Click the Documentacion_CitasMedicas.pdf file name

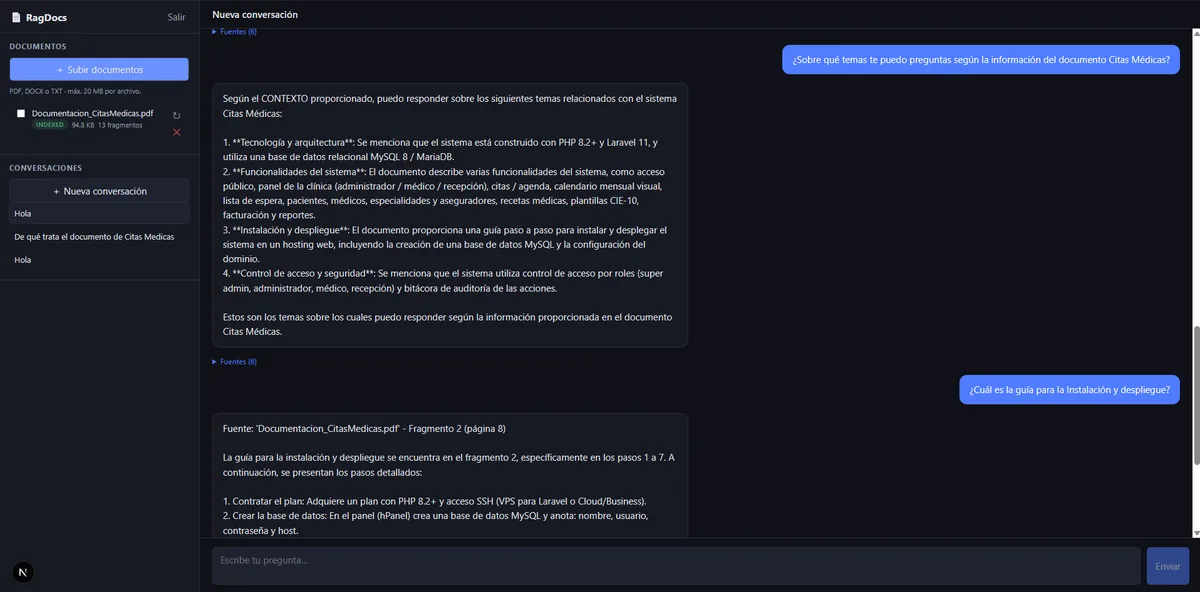tap(92, 114)
